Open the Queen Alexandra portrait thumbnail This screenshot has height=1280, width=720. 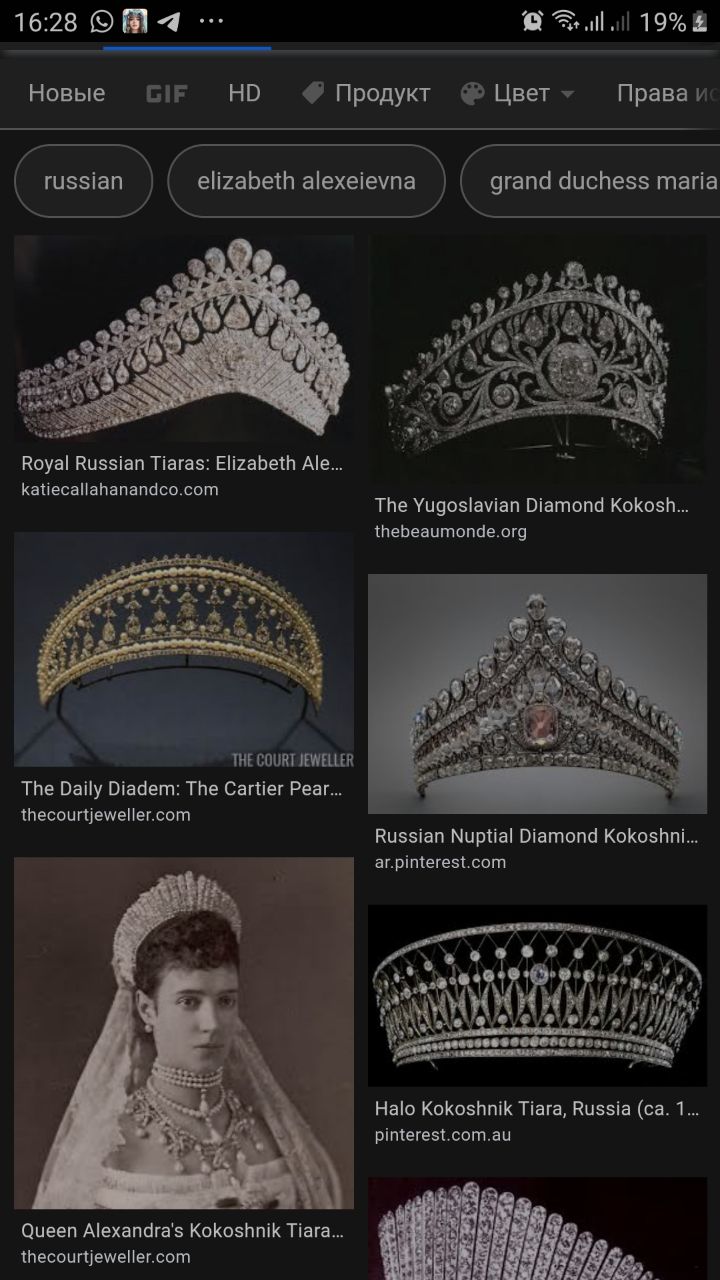[184, 1033]
